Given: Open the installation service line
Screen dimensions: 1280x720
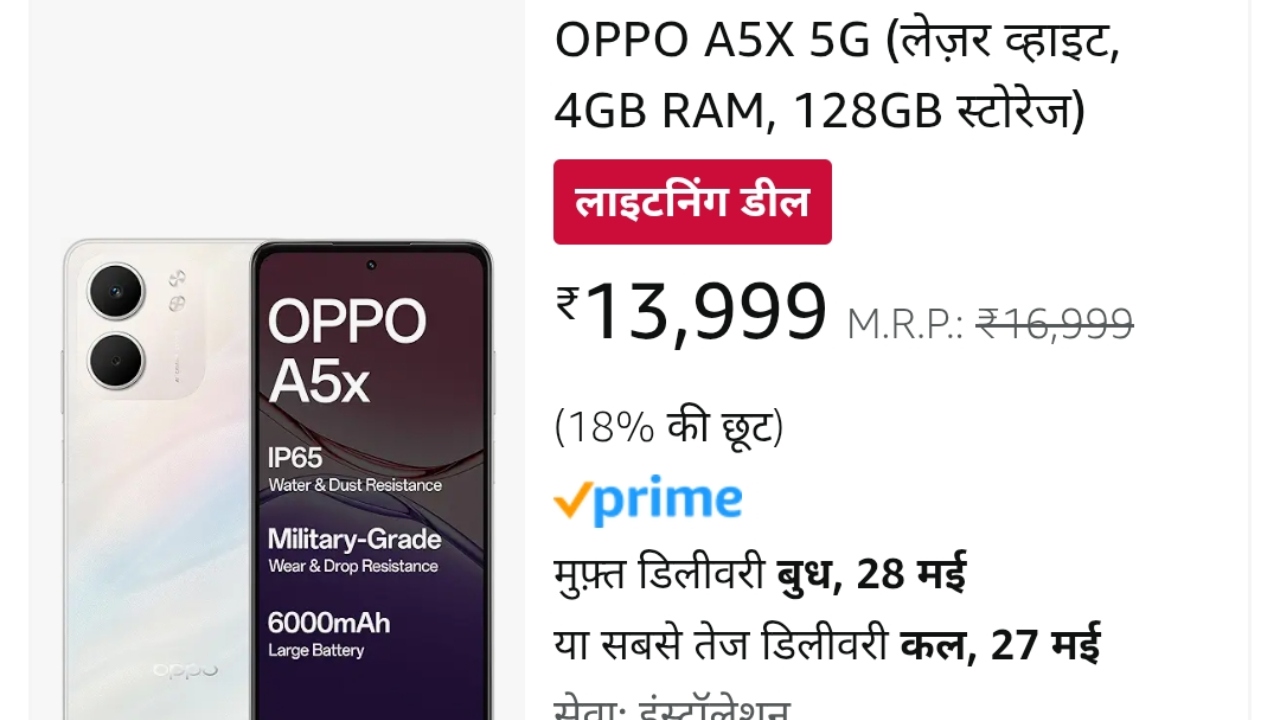Looking at the screenshot, I should point(672,708).
